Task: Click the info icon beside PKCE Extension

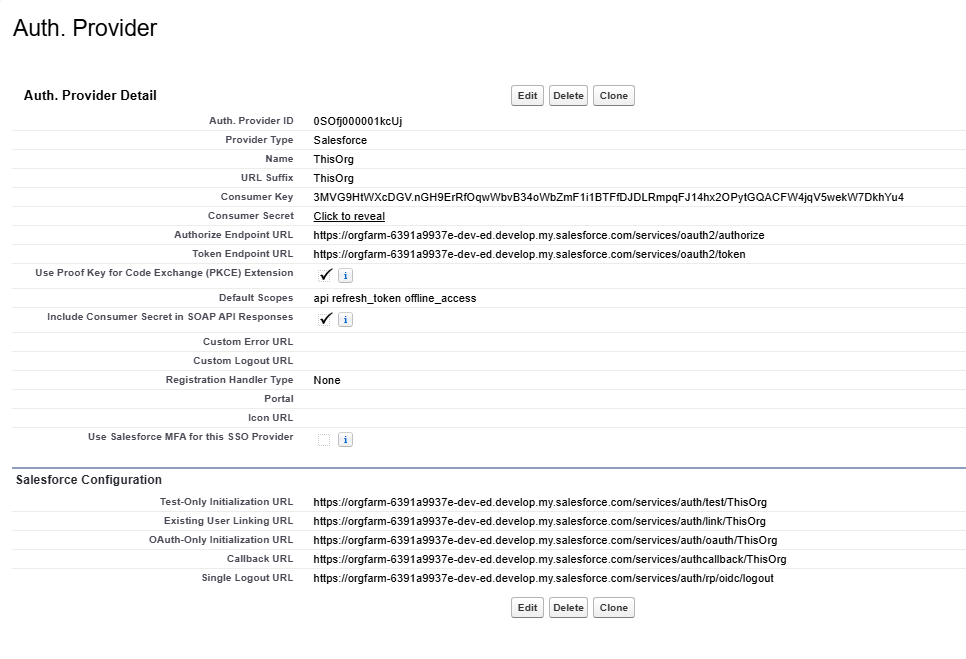Action: (x=345, y=276)
